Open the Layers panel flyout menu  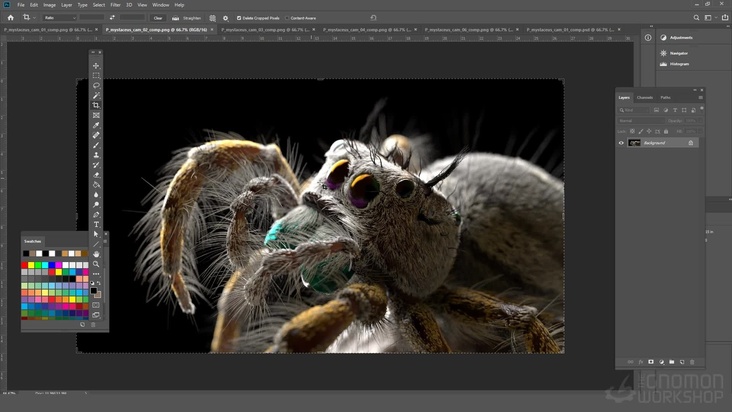click(x=701, y=98)
